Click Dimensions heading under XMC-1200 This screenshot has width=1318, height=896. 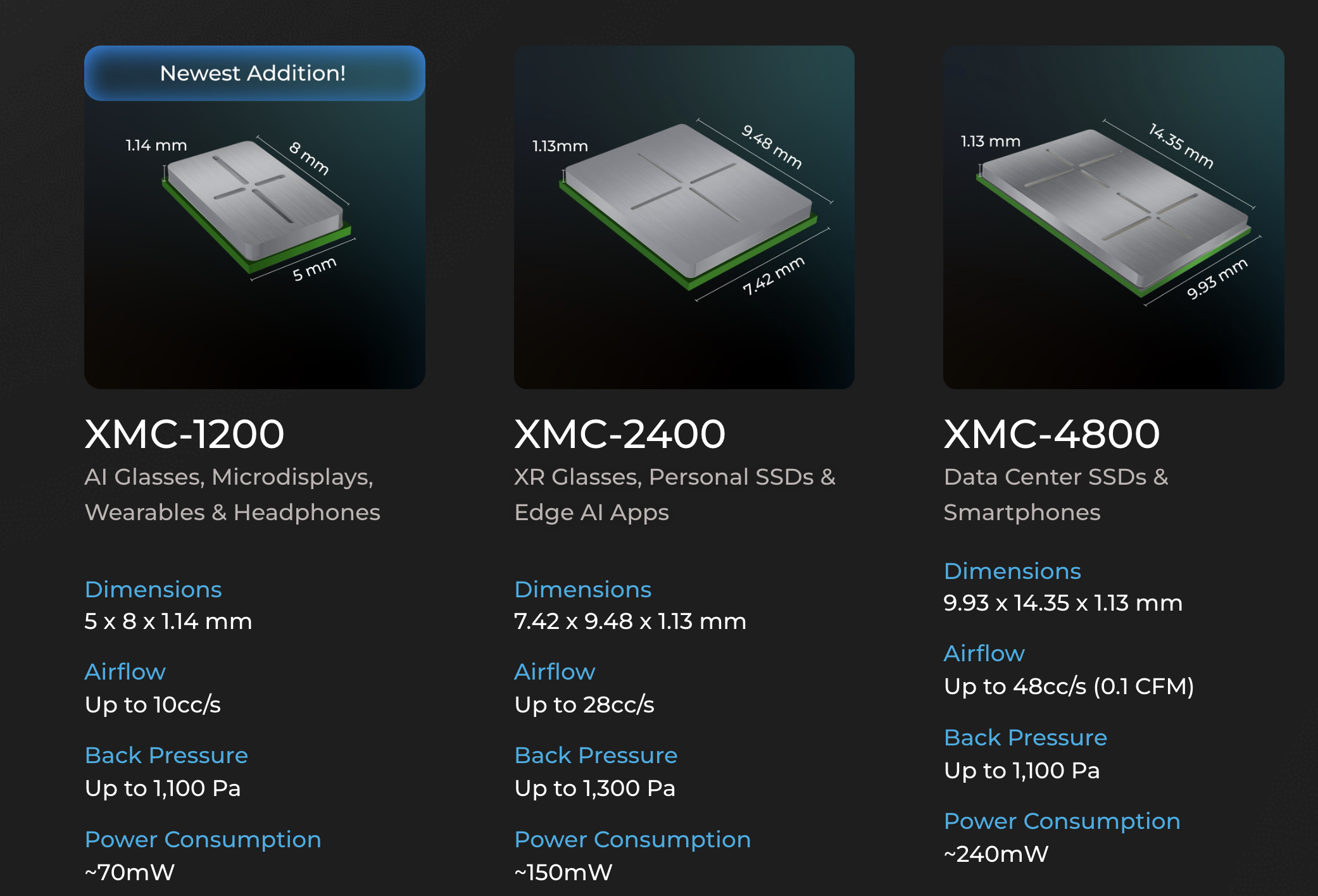click(153, 589)
